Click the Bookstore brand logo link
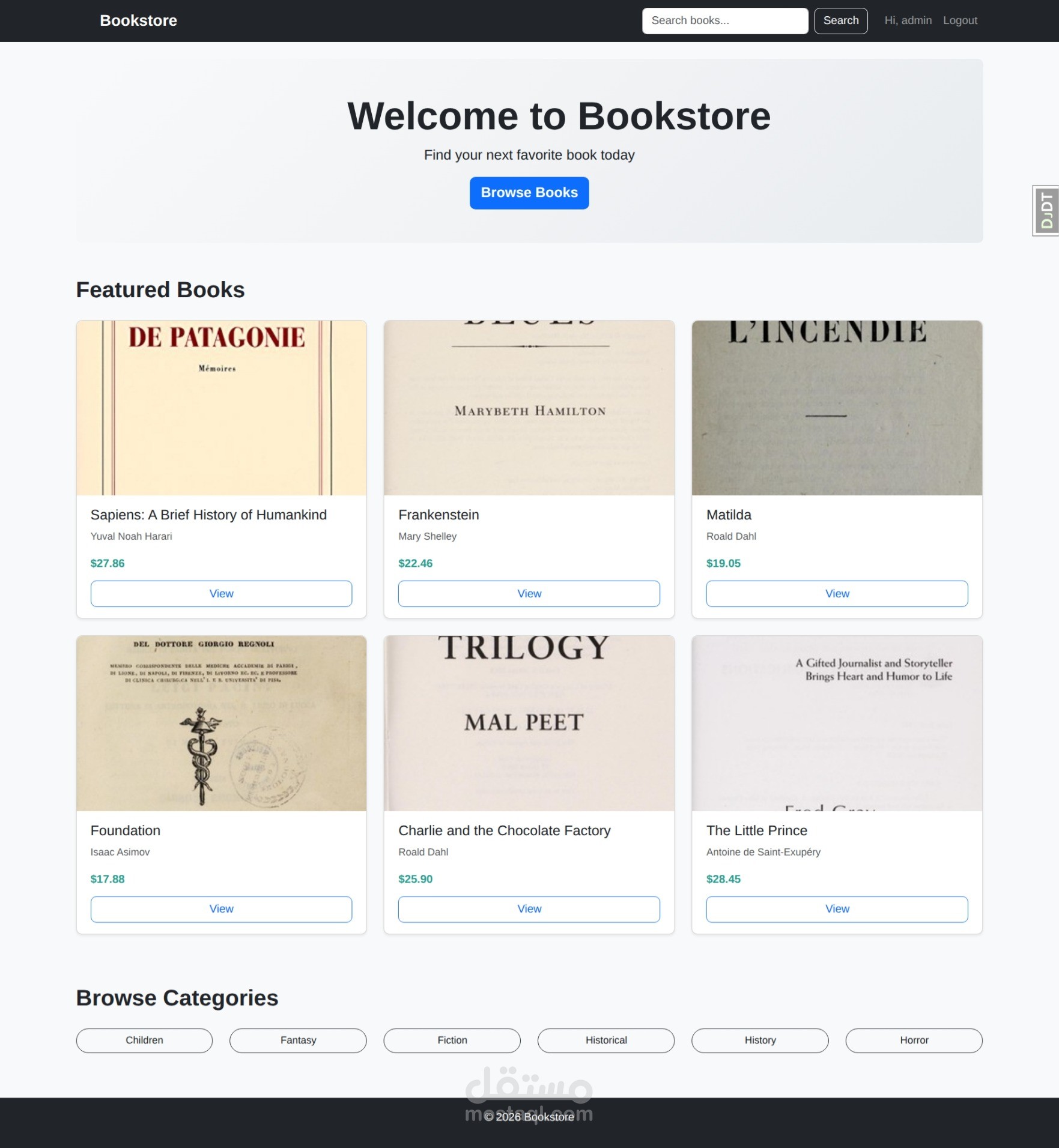Screen dimensions: 1059x1148 point(138,20)
